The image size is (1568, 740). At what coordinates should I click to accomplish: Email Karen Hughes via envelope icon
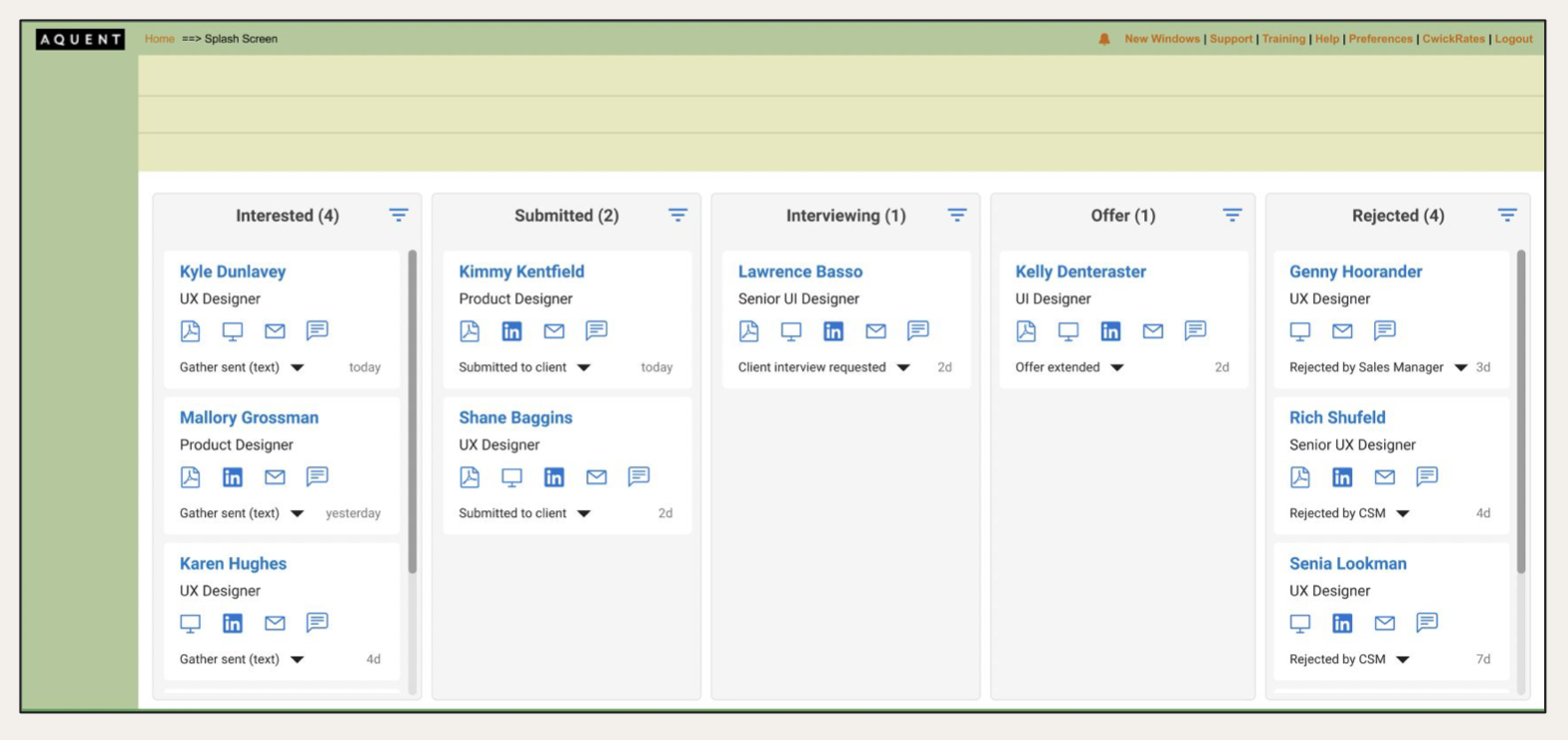coord(275,624)
